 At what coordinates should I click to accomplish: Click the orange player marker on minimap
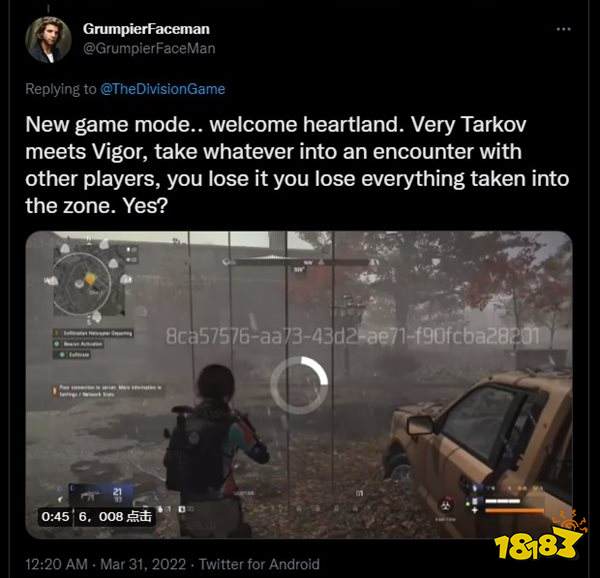coord(90,280)
